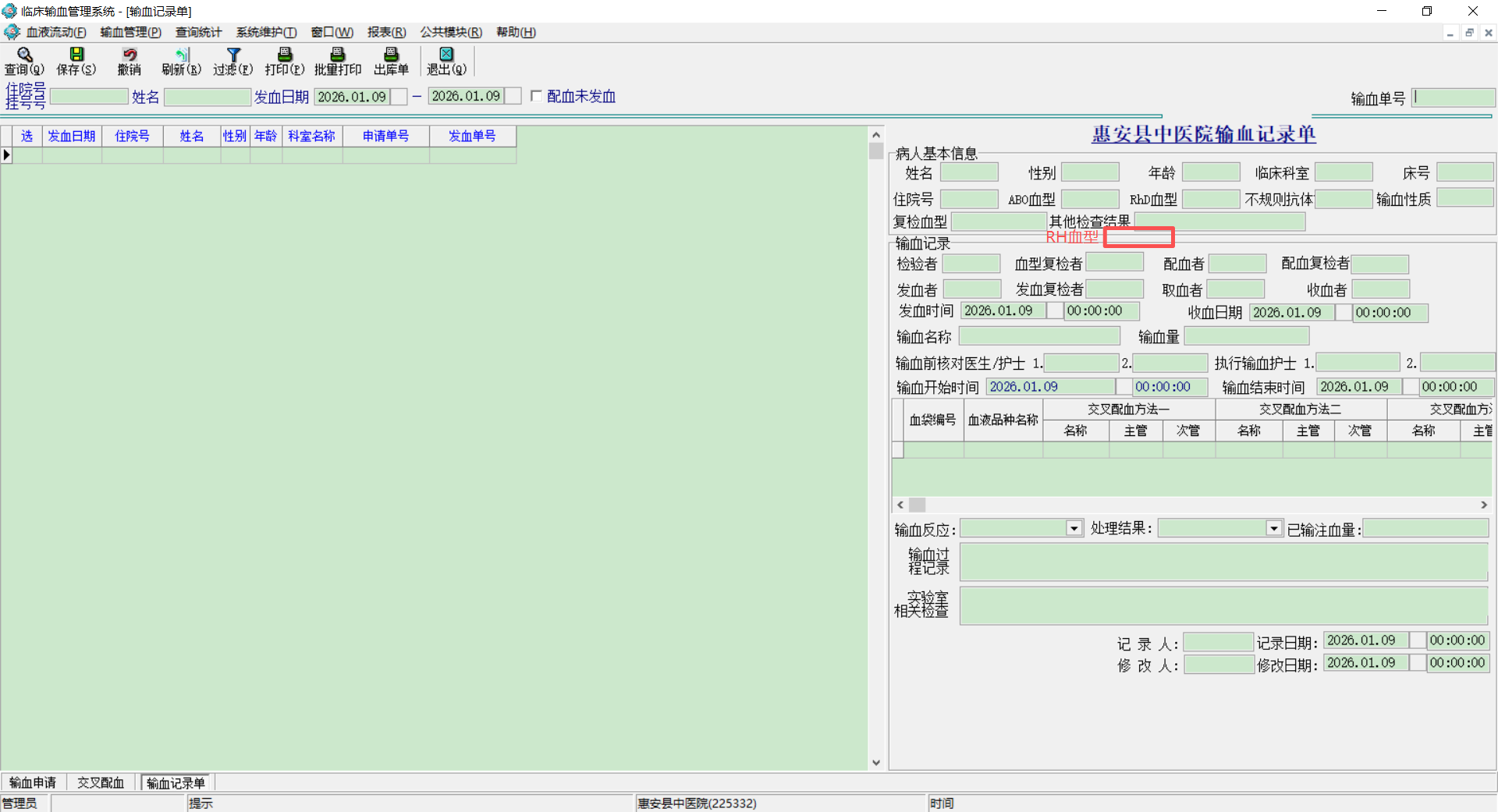Click the 过滤(F) filter funnel icon
The height and width of the screenshot is (812, 1498).
pos(233,54)
